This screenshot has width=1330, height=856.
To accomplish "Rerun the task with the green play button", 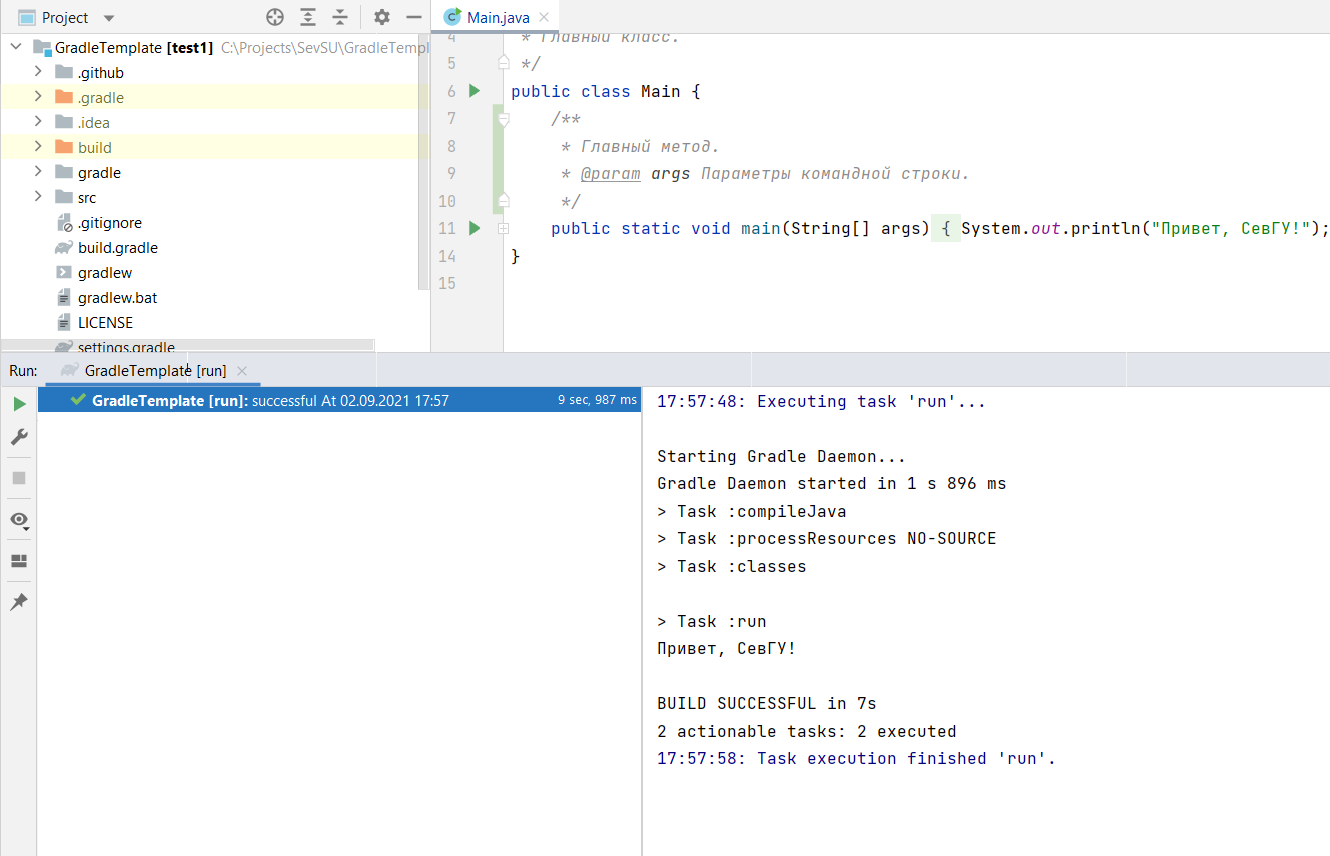I will click(19, 404).
